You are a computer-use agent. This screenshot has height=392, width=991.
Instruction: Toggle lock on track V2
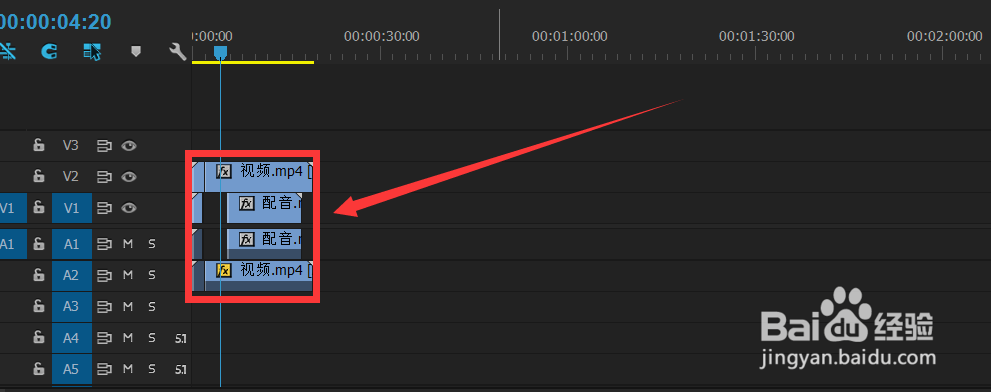coord(39,176)
